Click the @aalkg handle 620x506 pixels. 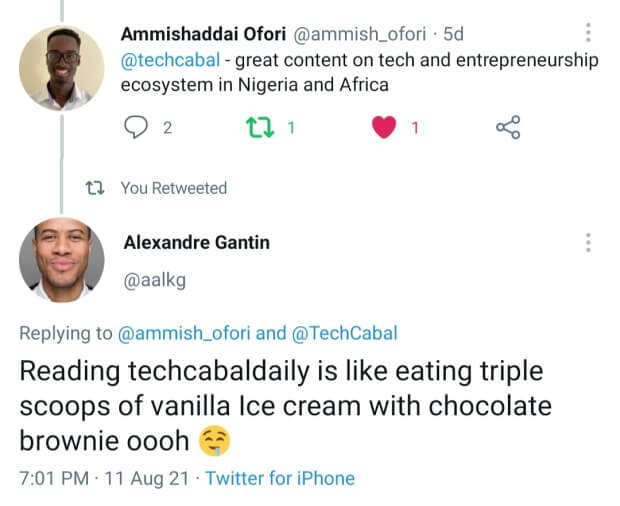click(x=154, y=281)
